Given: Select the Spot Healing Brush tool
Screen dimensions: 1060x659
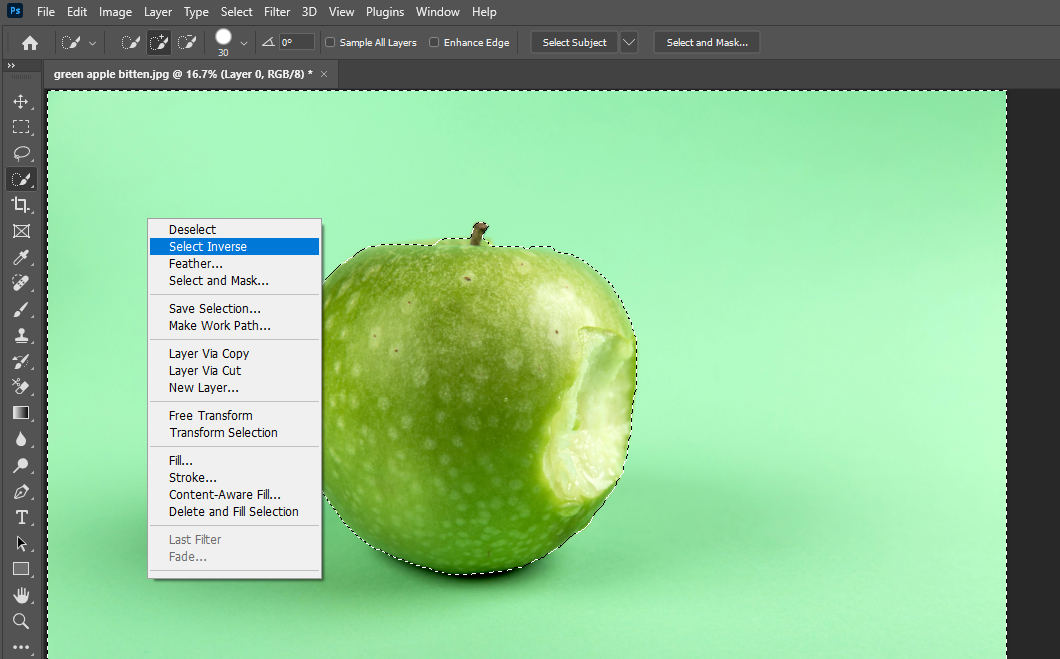Looking at the screenshot, I should click(x=21, y=283).
